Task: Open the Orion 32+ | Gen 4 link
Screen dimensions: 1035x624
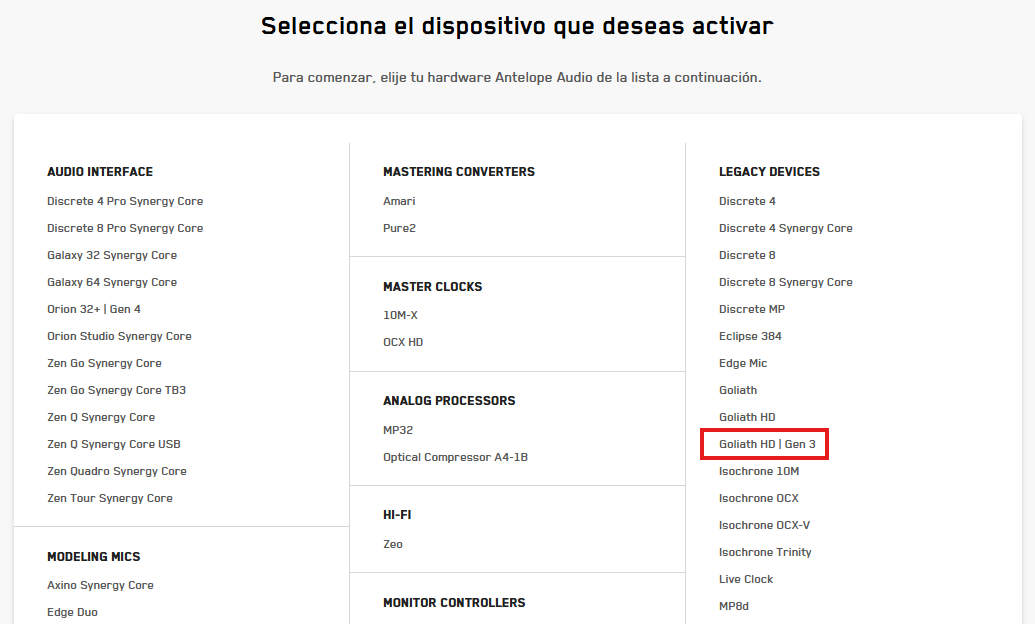Action: pyautogui.click(x=94, y=309)
